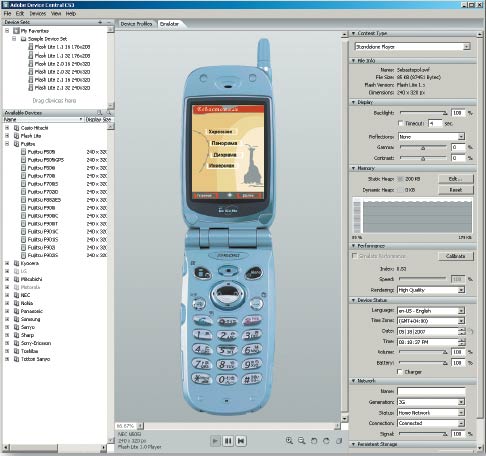Click the search icon in Available Devices header
Viewport: 486px width, 456px height.
109,113
